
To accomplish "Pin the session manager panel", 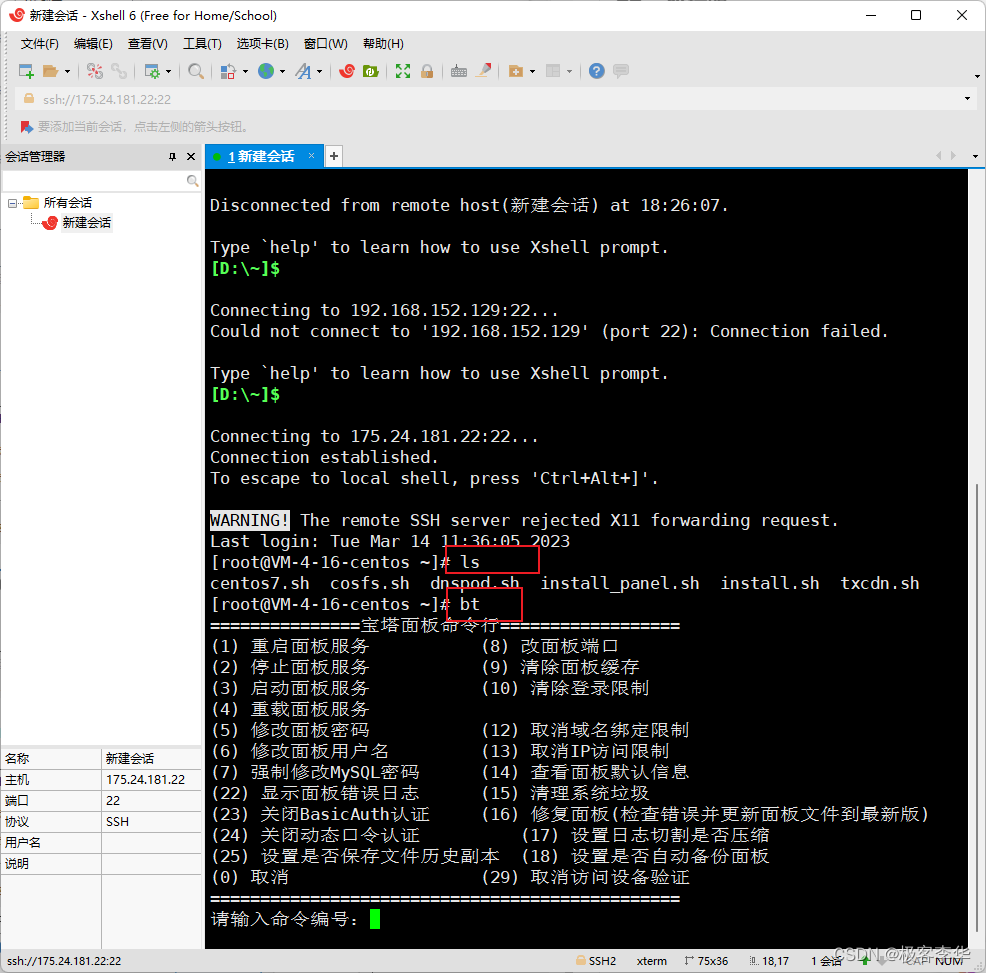I will point(172,156).
